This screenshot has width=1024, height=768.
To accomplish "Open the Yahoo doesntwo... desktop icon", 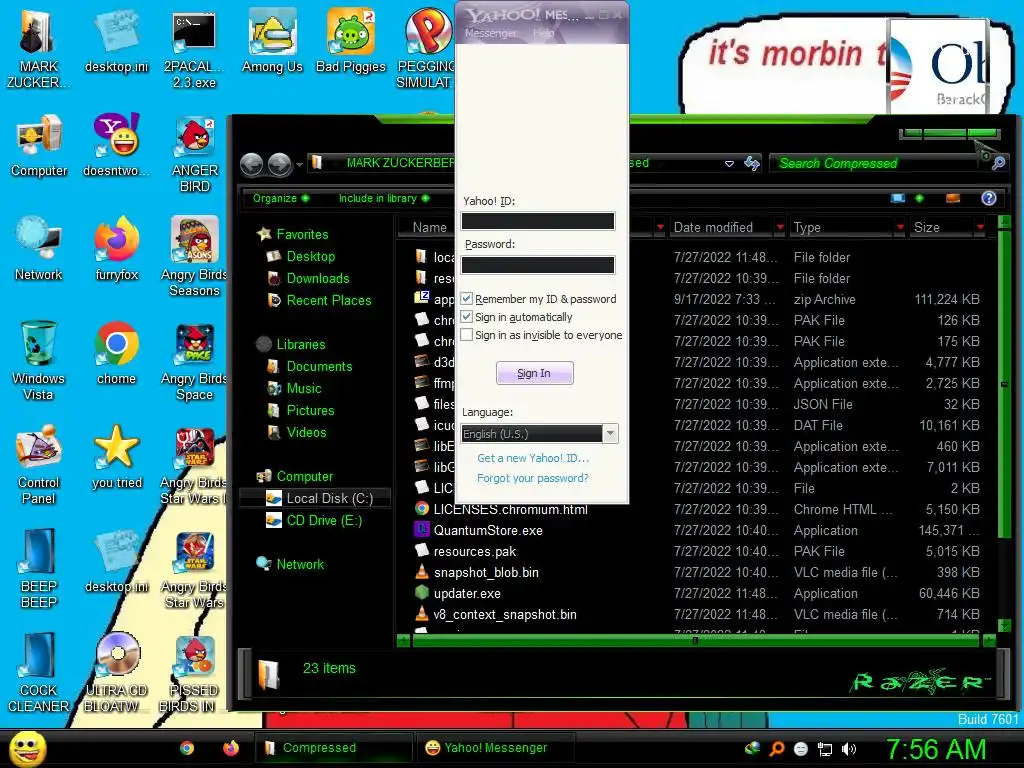I will (116, 145).
